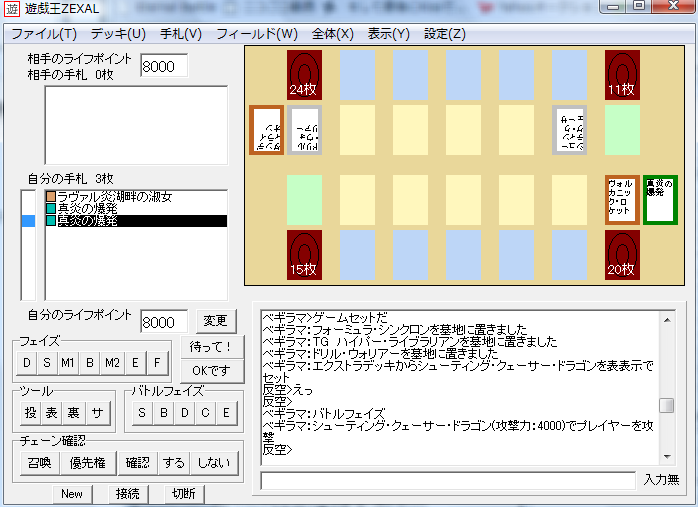Click the chat log scroll-down arrow
Screen dimensions: 698x507
coord(667,456)
